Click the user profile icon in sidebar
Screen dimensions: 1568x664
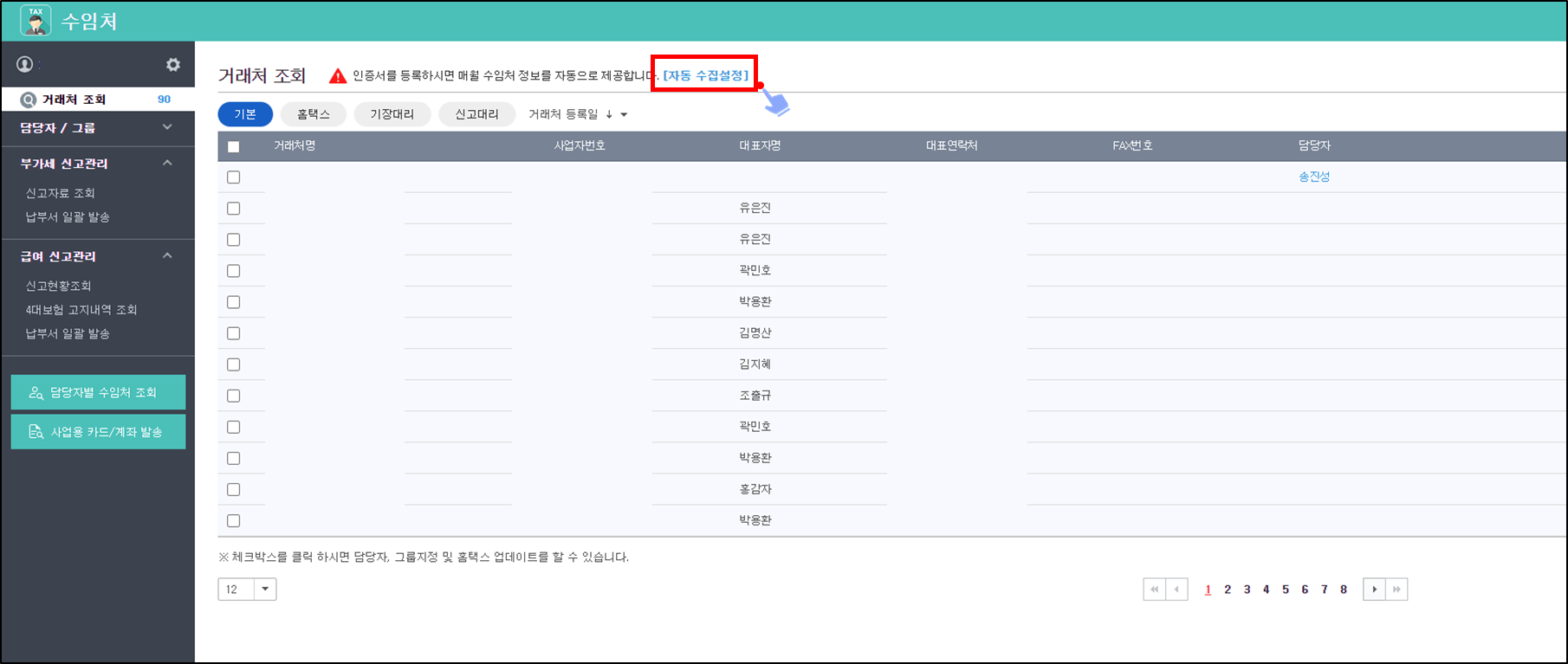point(25,64)
